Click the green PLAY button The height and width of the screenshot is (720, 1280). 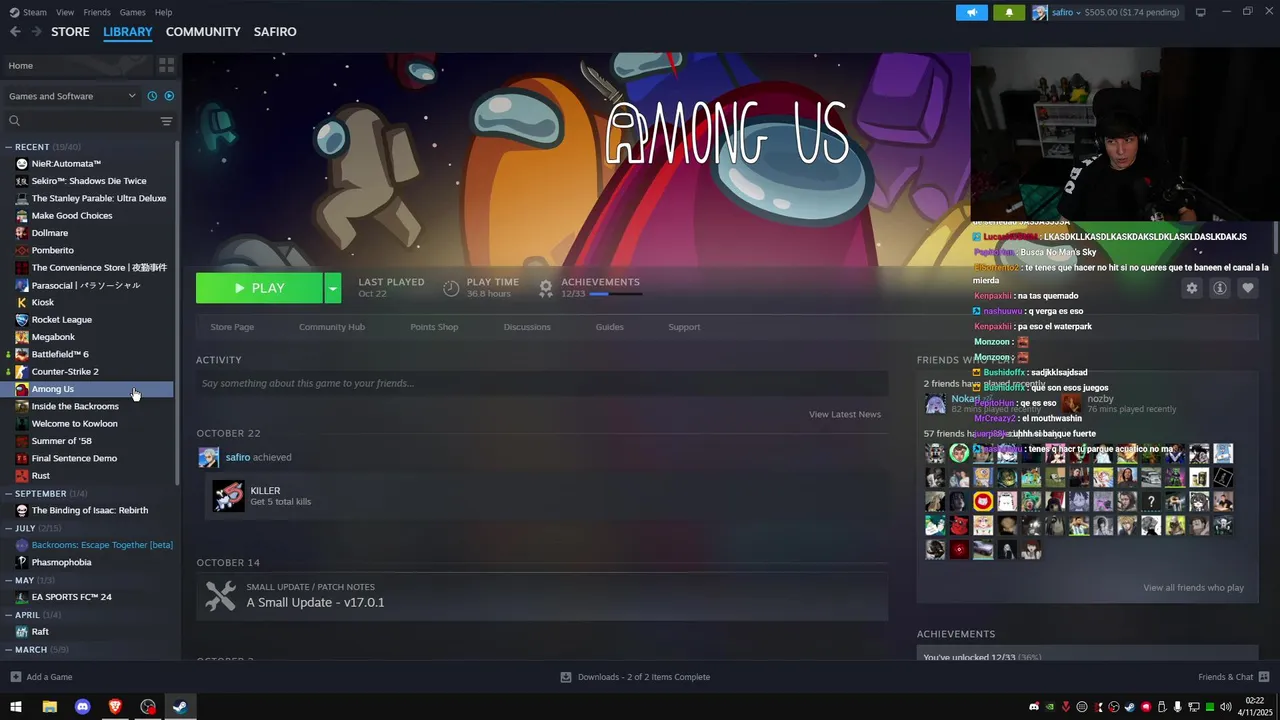259,288
